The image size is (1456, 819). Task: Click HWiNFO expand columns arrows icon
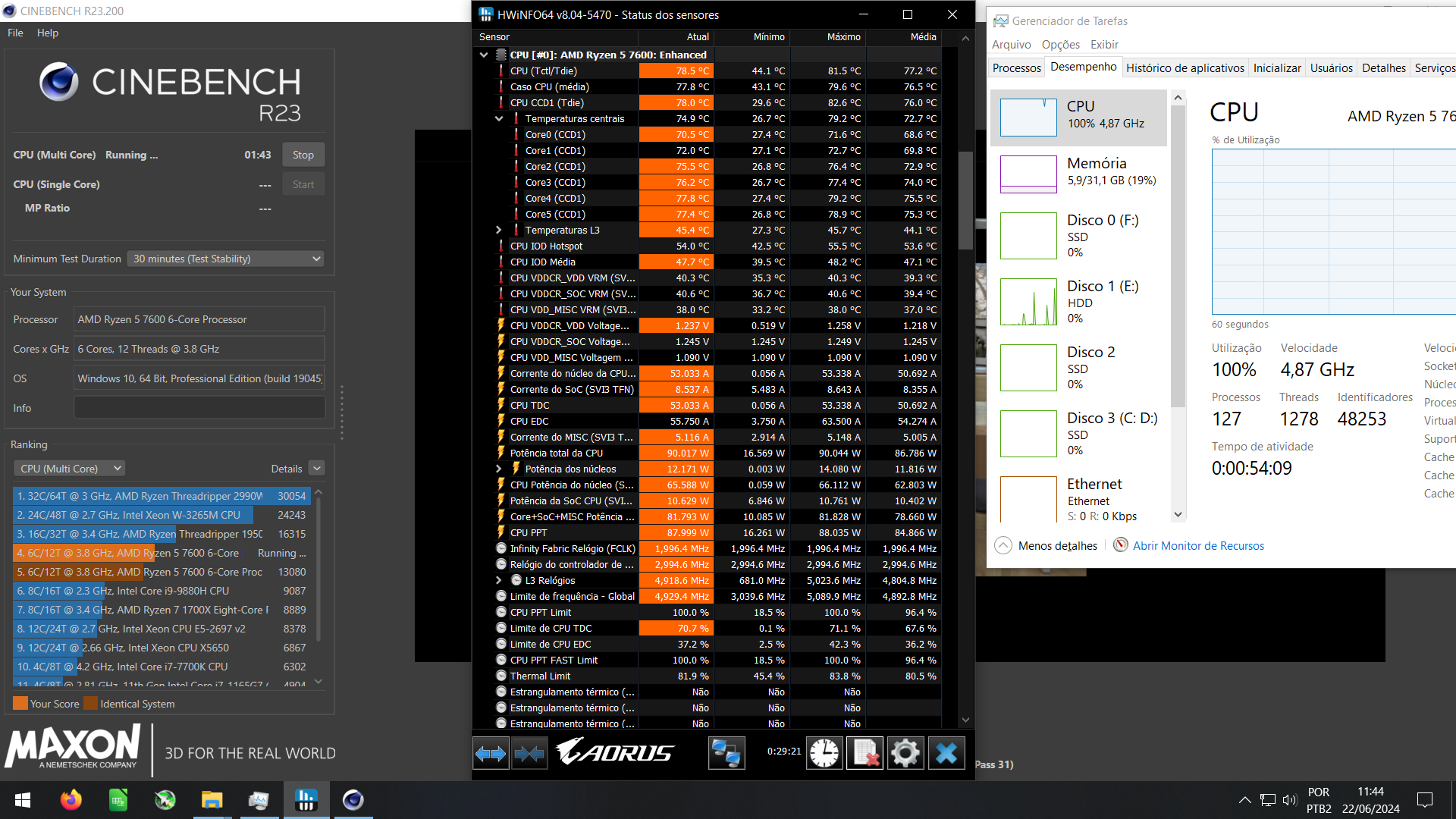(x=491, y=753)
